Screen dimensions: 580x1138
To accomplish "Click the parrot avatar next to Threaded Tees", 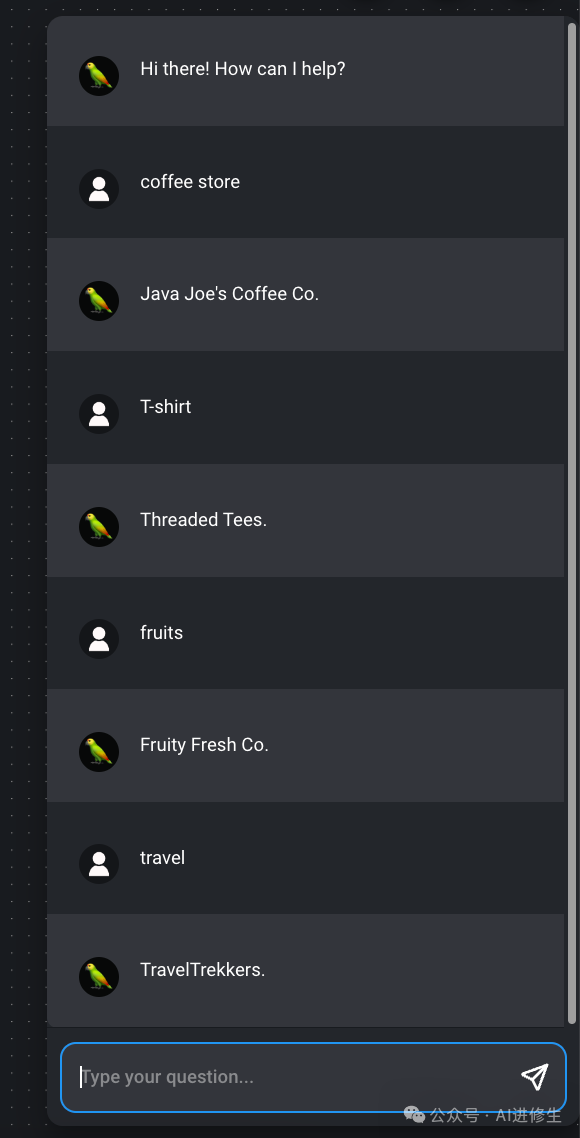I will click(x=99, y=527).
